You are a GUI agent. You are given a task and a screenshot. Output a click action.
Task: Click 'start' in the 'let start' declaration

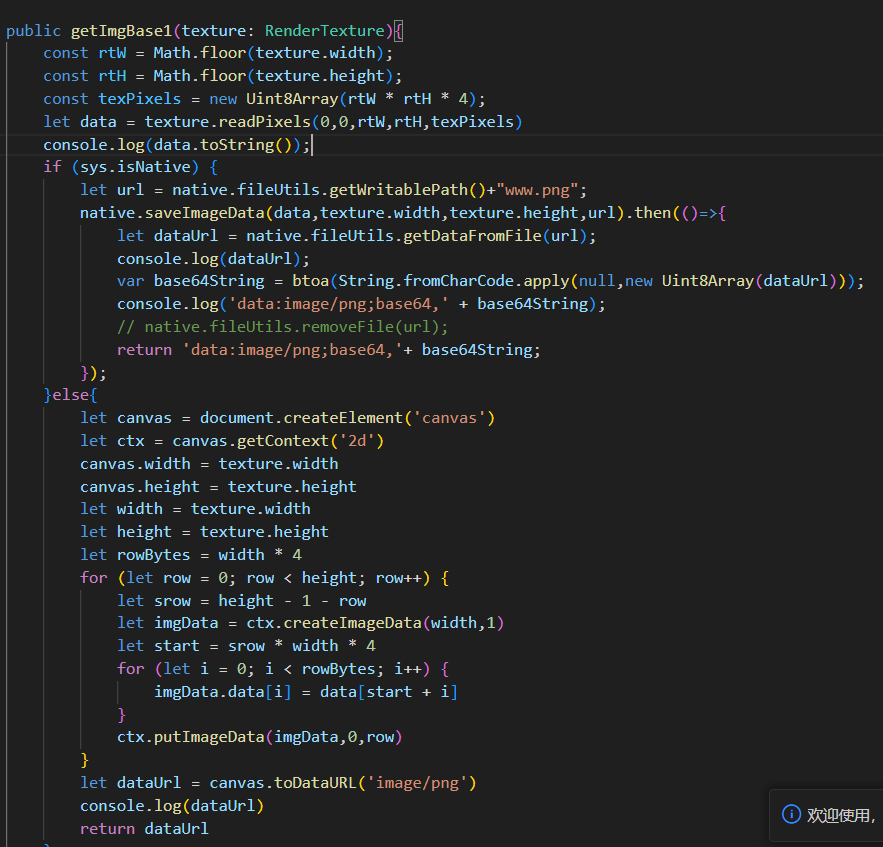(177, 646)
